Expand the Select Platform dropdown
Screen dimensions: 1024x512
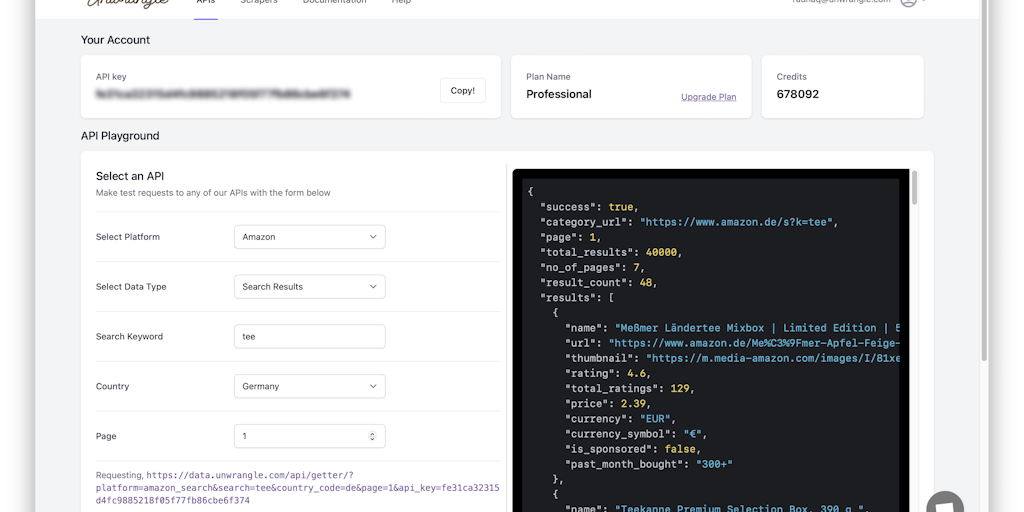(x=309, y=237)
